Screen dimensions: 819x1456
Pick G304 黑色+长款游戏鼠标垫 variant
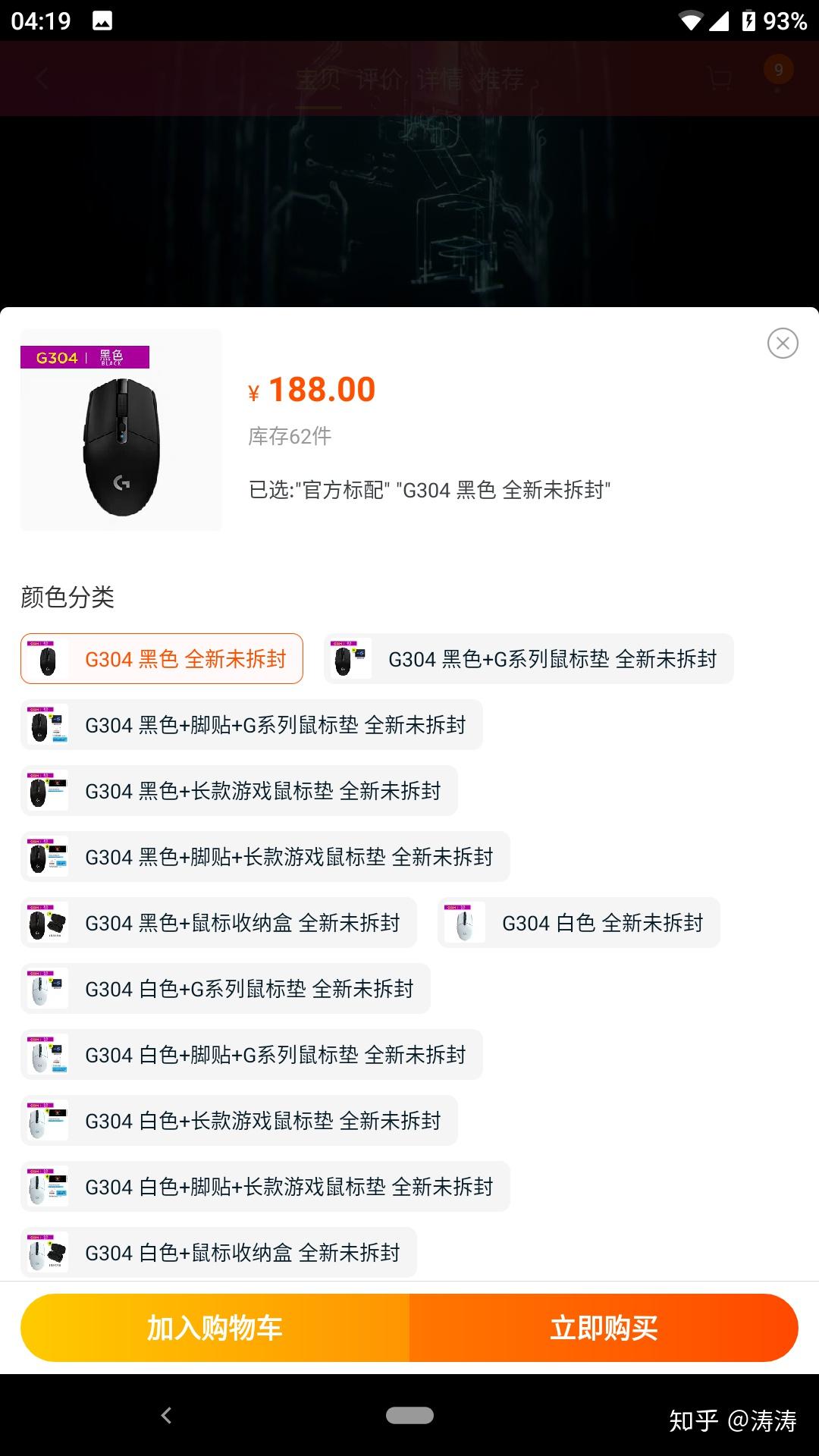coord(239,791)
